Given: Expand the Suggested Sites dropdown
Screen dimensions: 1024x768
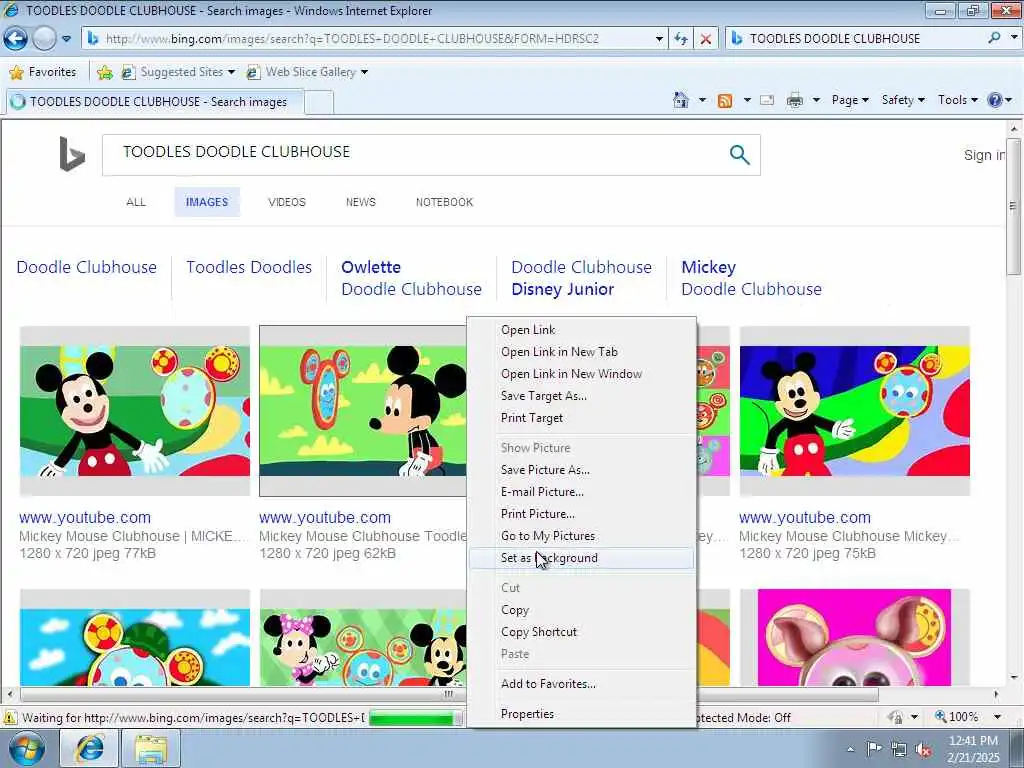Looking at the screenshot, I should [231, 72].
